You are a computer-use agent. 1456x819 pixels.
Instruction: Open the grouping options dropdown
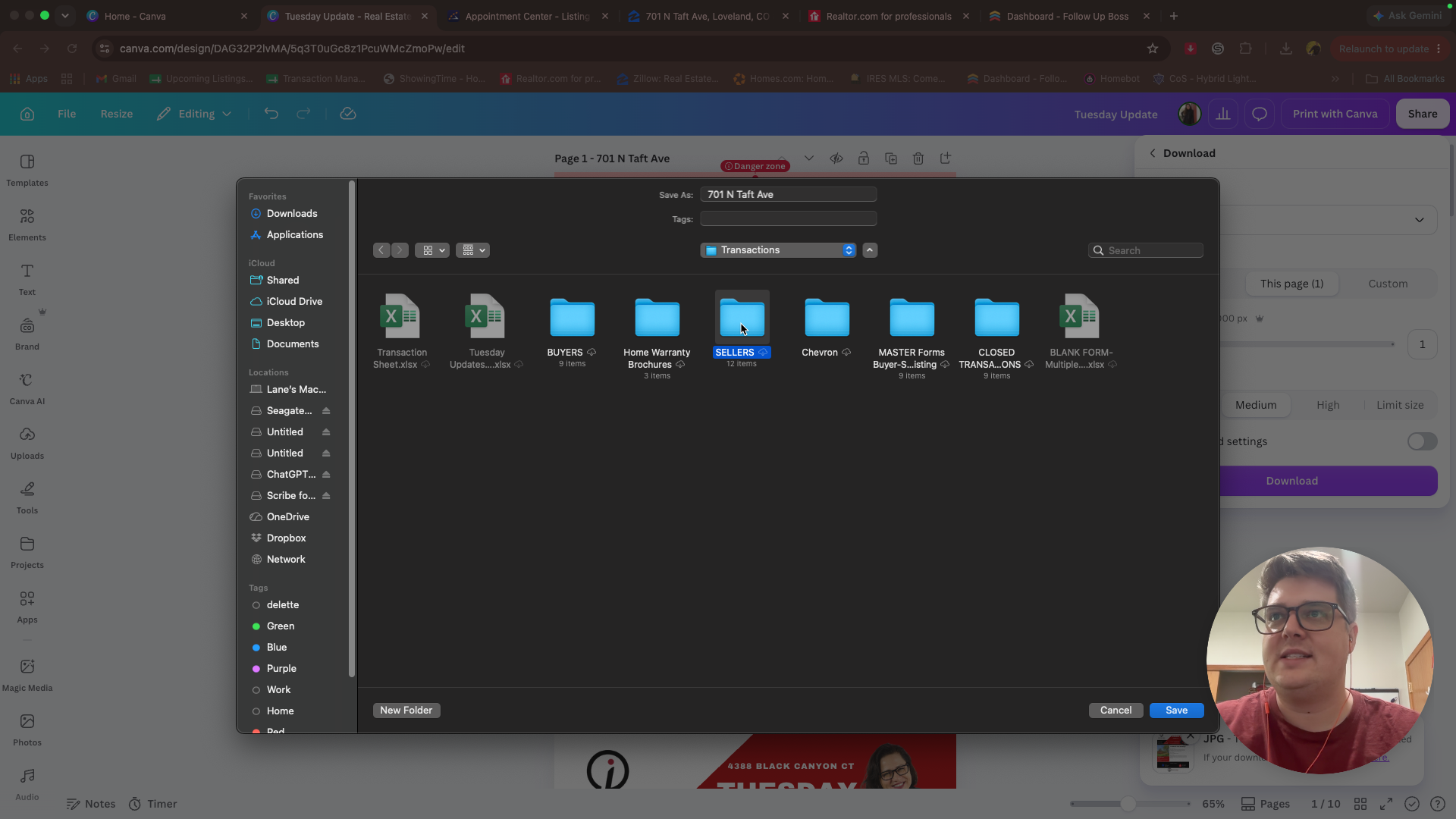472,250
